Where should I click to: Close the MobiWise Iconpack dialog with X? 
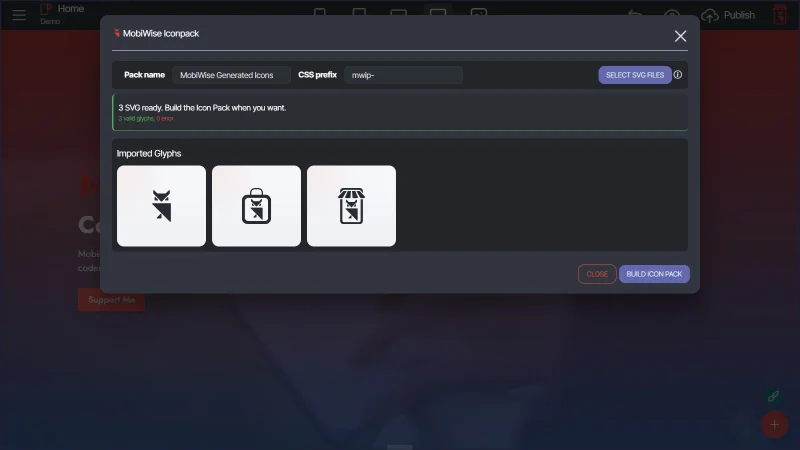pyautogui.click(x=680, y=36)
